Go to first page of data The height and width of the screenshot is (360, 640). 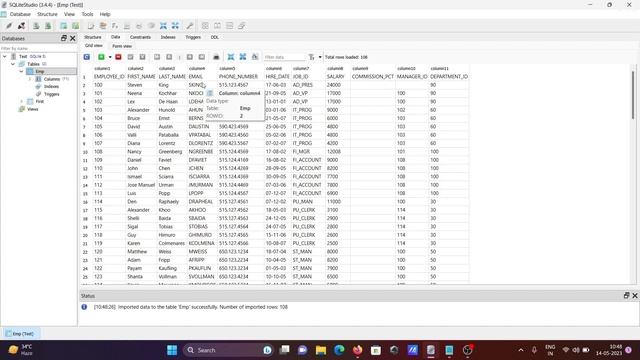(x=157, y=57)
